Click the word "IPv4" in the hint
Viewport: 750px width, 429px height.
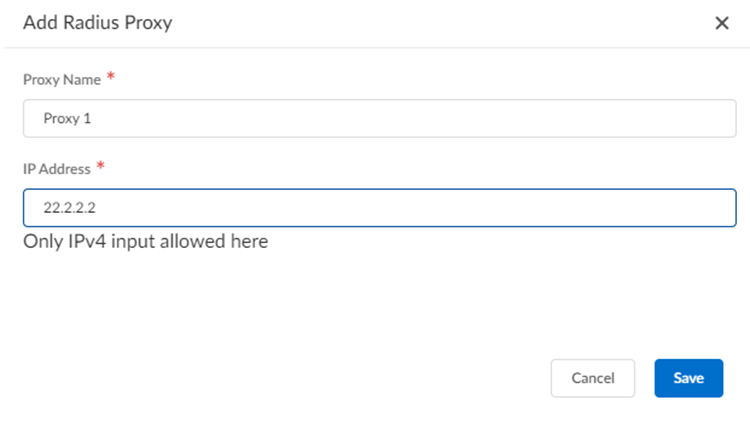(x=88, y=241)
